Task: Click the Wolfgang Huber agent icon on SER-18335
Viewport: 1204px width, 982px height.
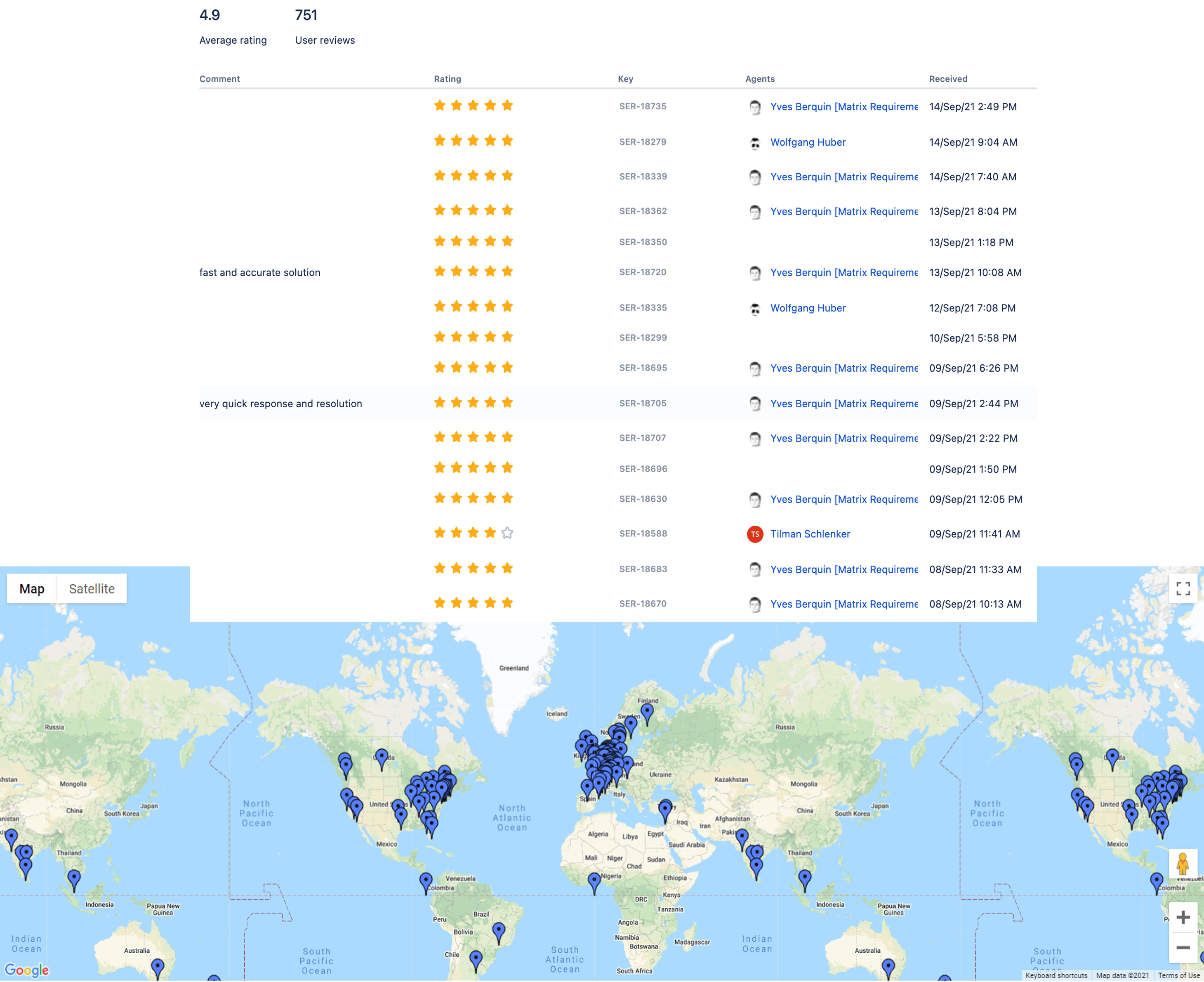Action: coord(755,308)
